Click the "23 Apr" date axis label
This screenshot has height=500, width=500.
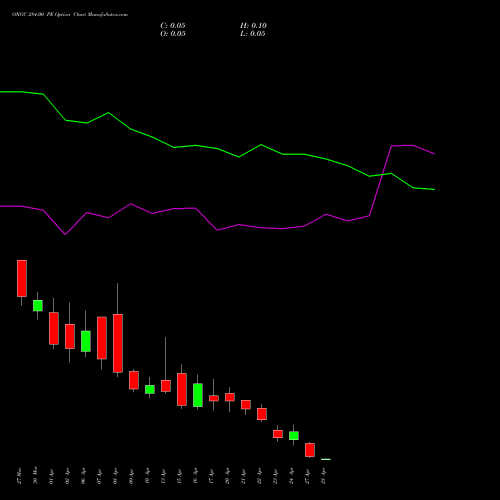[x=275, y=476]
